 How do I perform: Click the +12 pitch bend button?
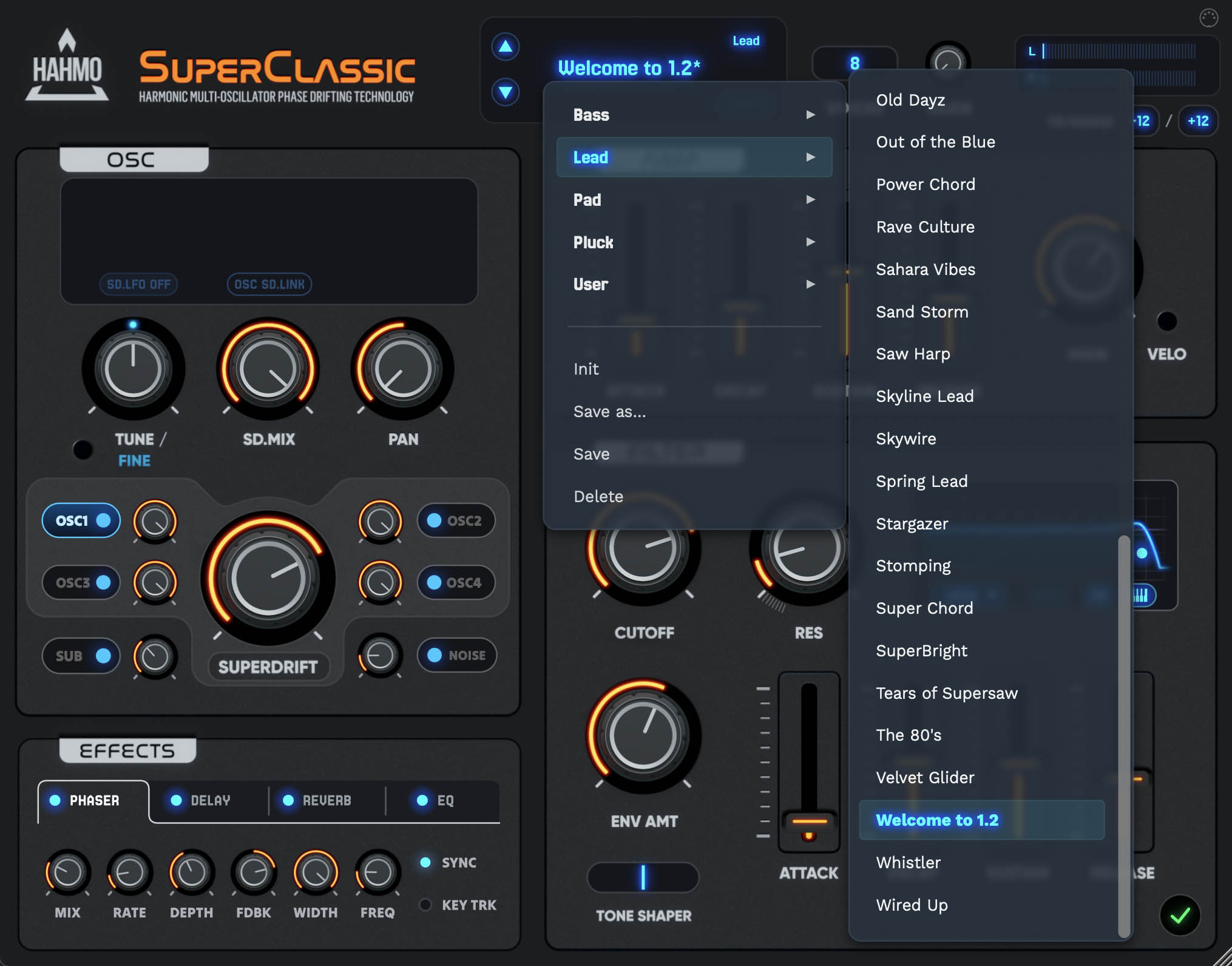[1198, 121]
